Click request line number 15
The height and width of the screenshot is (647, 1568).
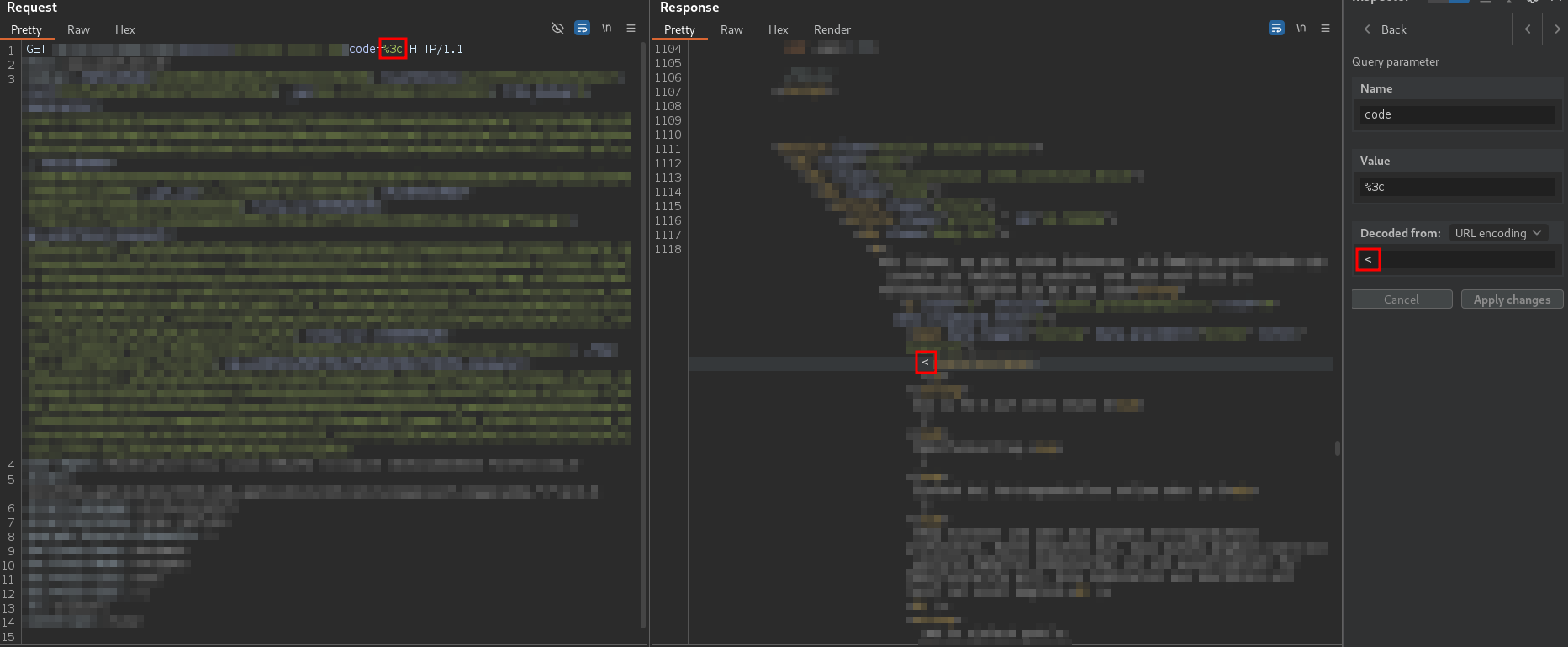click(8, 637)
